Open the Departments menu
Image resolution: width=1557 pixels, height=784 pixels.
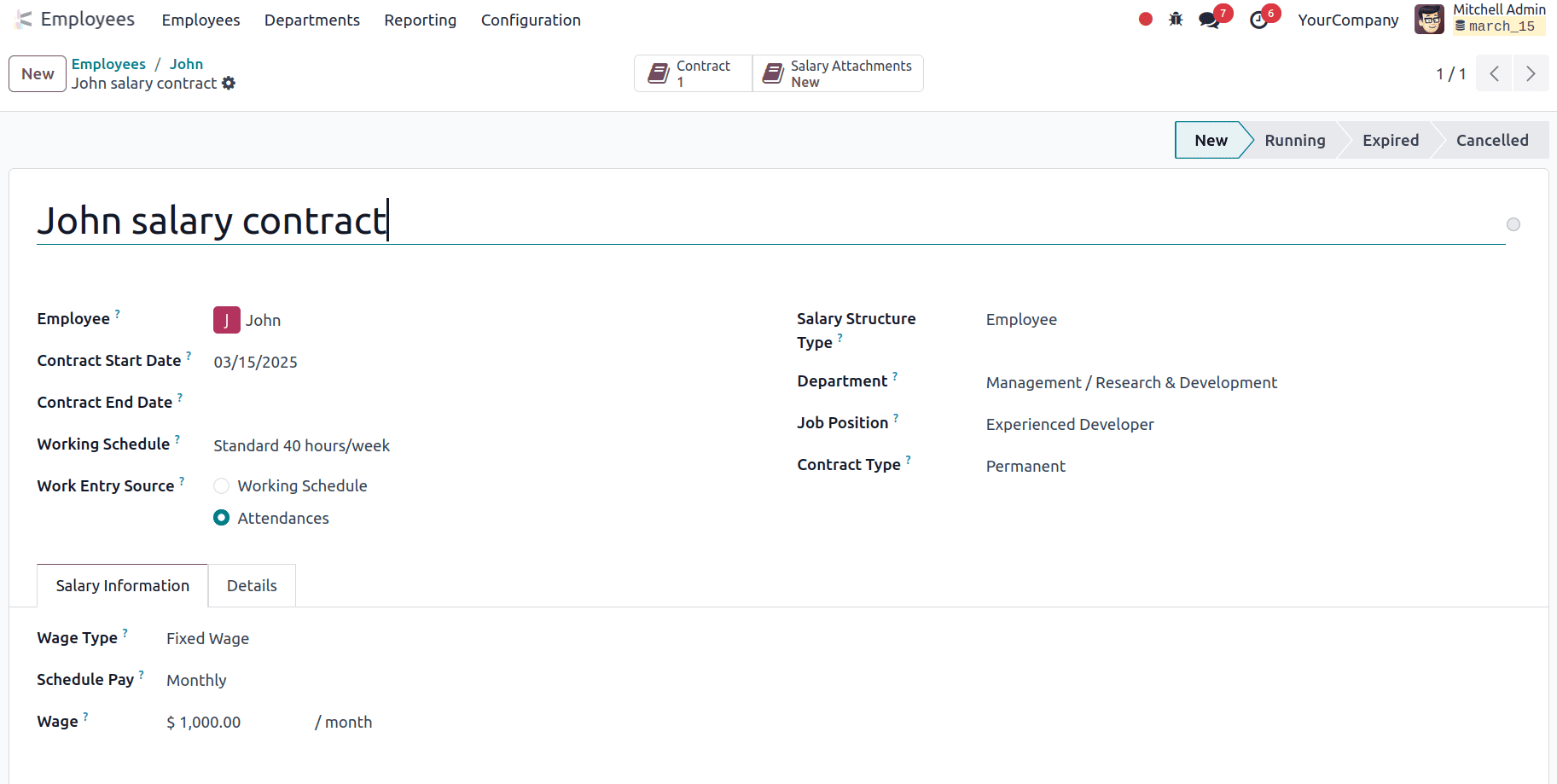[312, 20]
